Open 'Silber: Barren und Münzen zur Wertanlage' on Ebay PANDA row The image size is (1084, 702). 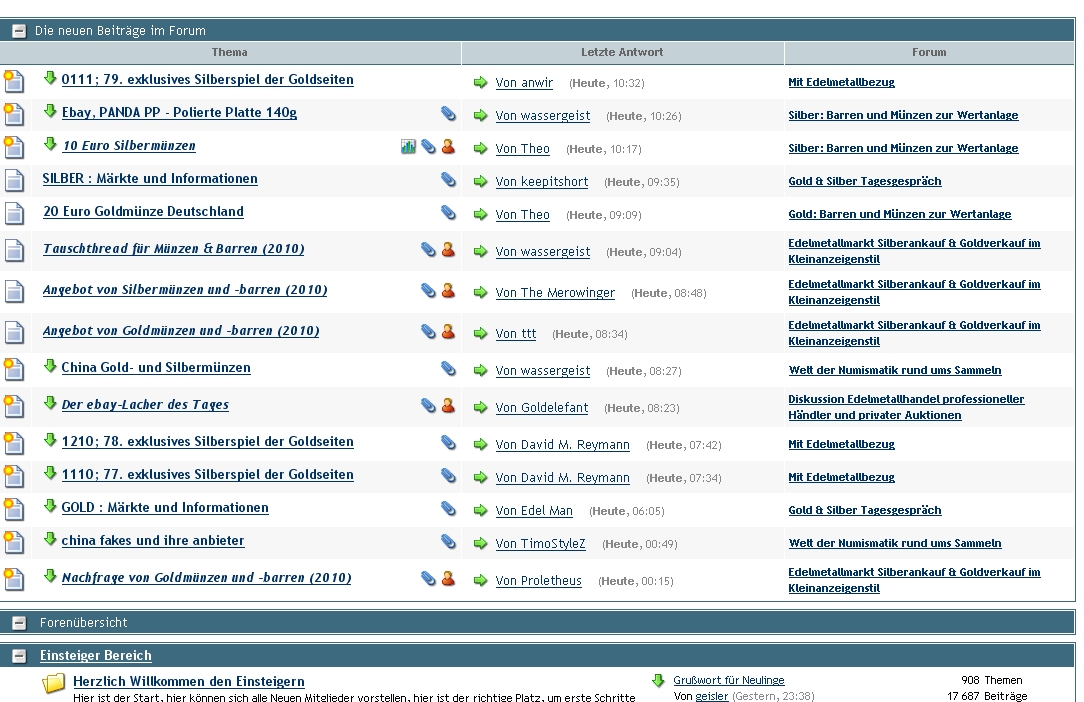pyautogui.click(x=903, y=115)
